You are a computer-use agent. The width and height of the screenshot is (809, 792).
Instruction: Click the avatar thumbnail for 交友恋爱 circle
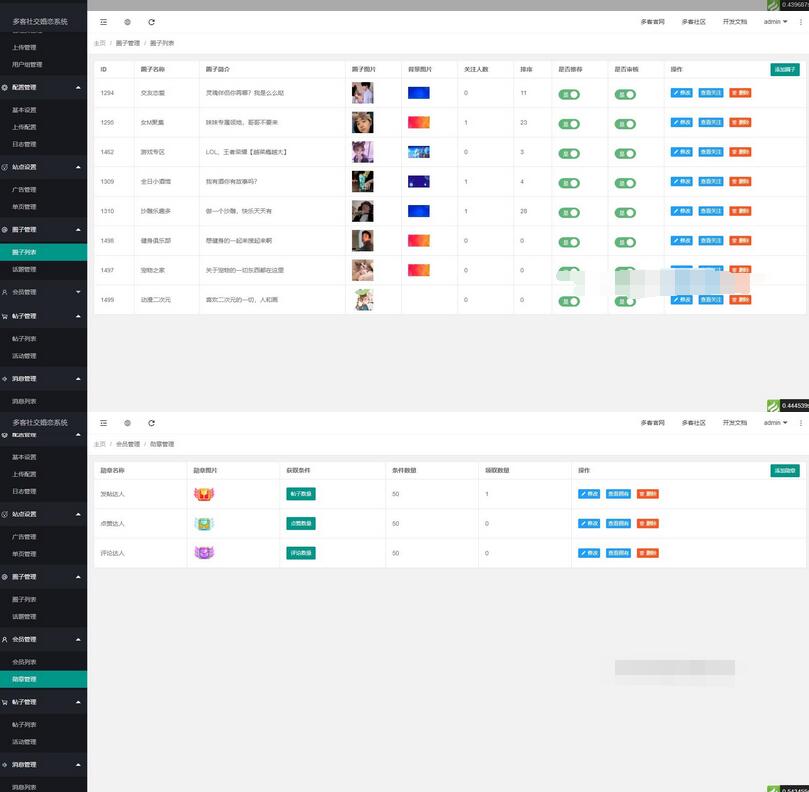pos(362,93)
